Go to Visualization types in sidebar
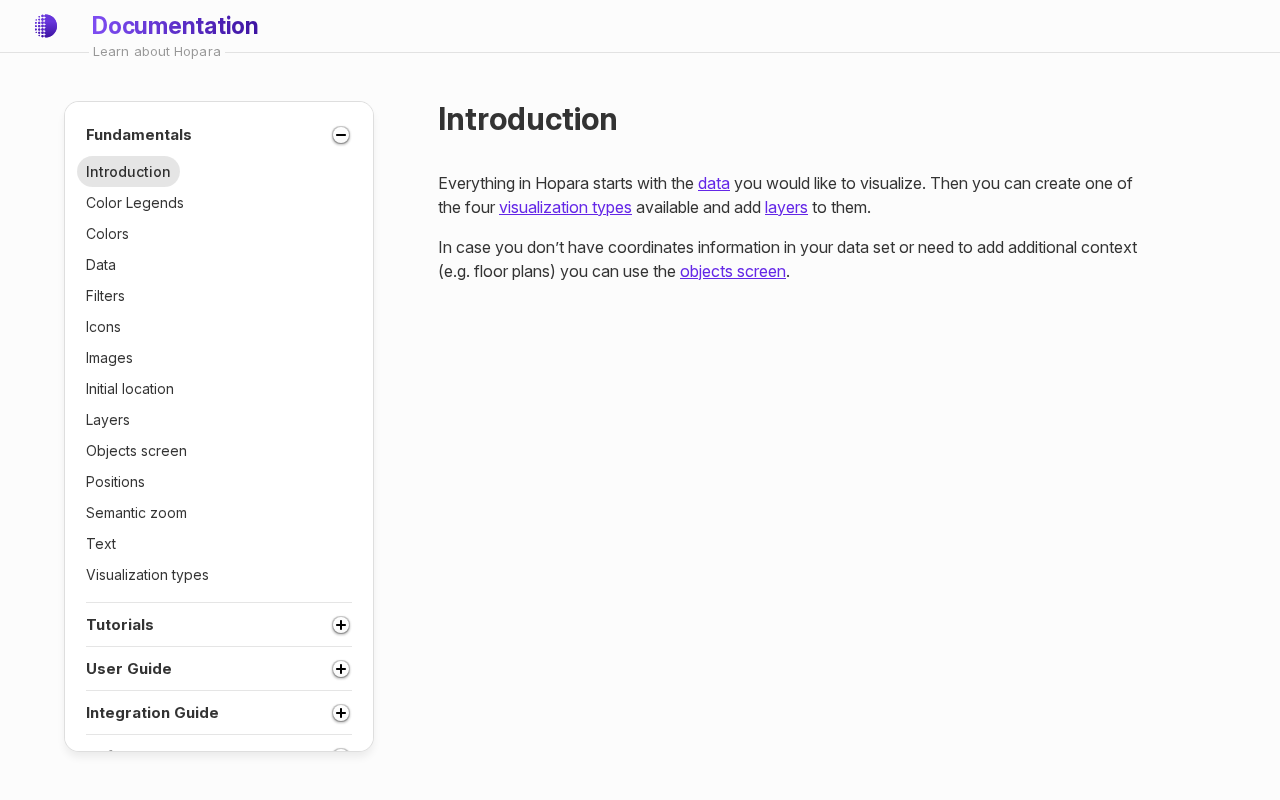Image resolution: width=1280 pixels, height=800 pixels. coord(147,575)
